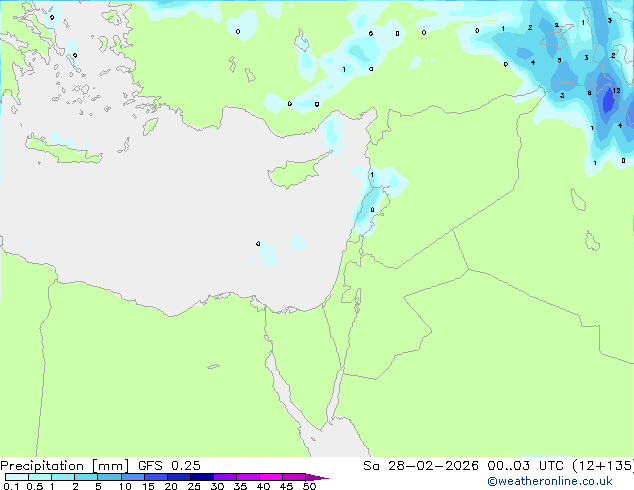Click the above-50 legend arrow tip
This screenshot has width=634, height=490.
[x=317, y=477]
